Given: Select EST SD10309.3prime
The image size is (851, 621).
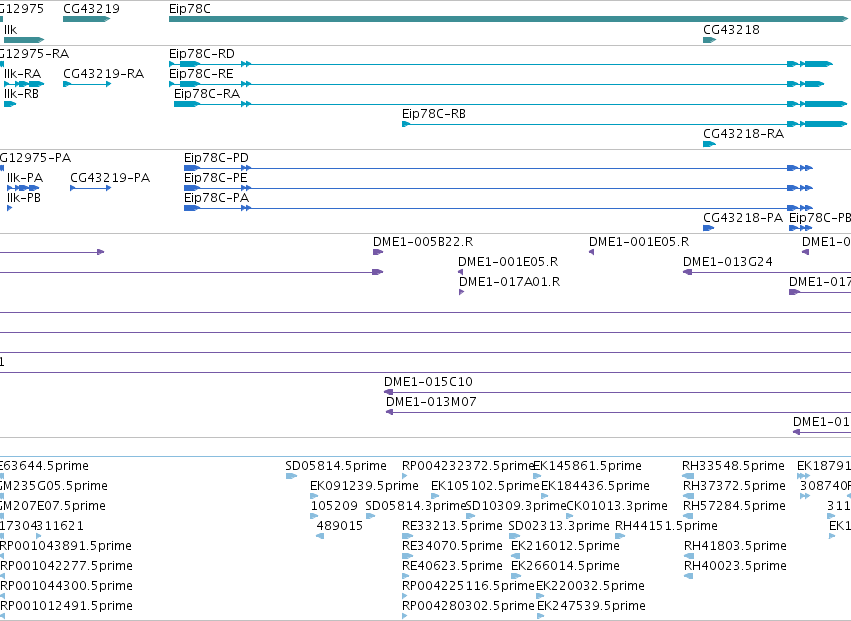Looking at the screenshot, I should 516,506.
